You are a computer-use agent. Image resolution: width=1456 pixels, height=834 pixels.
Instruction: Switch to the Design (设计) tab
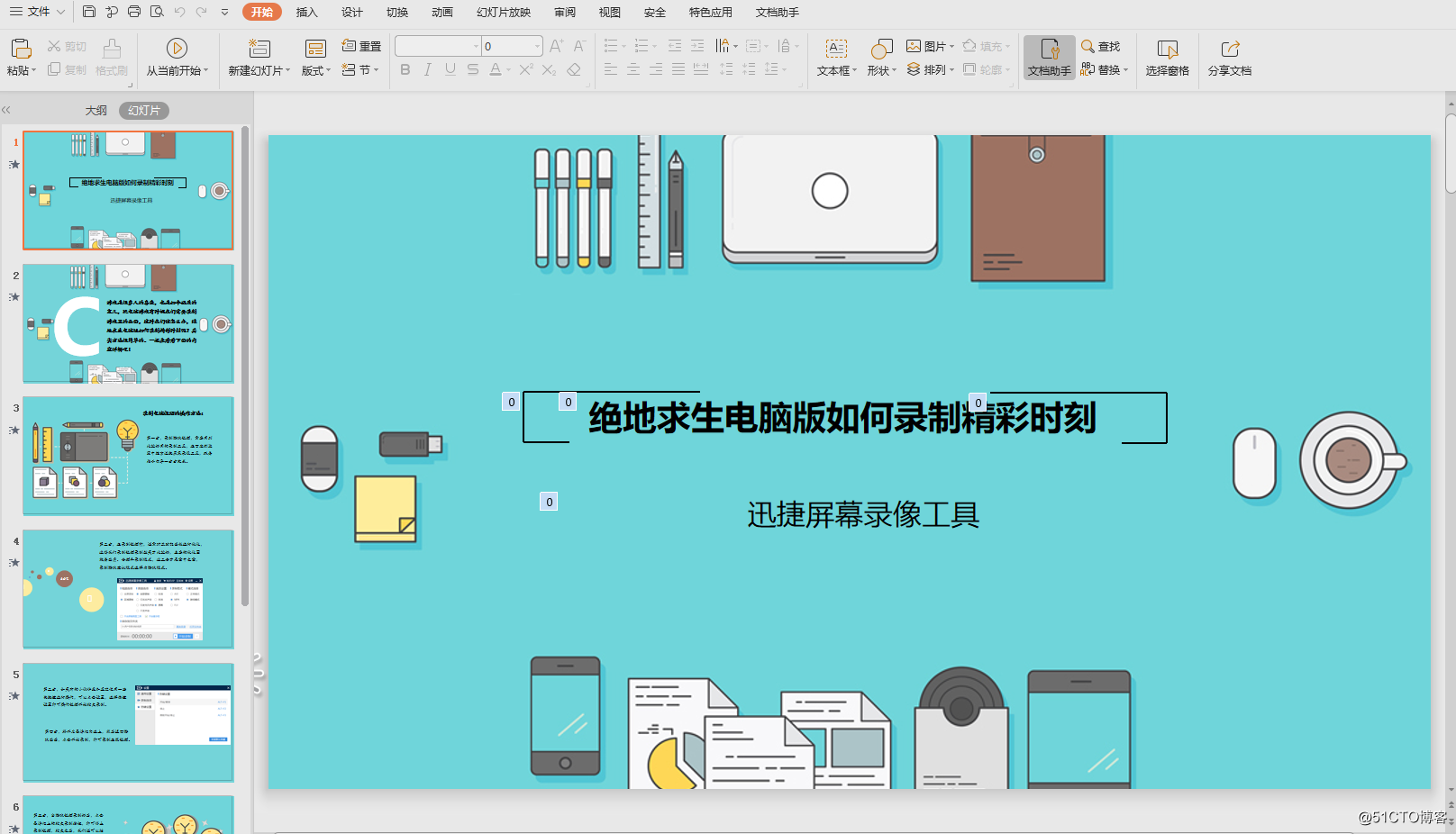coord(352,12)
